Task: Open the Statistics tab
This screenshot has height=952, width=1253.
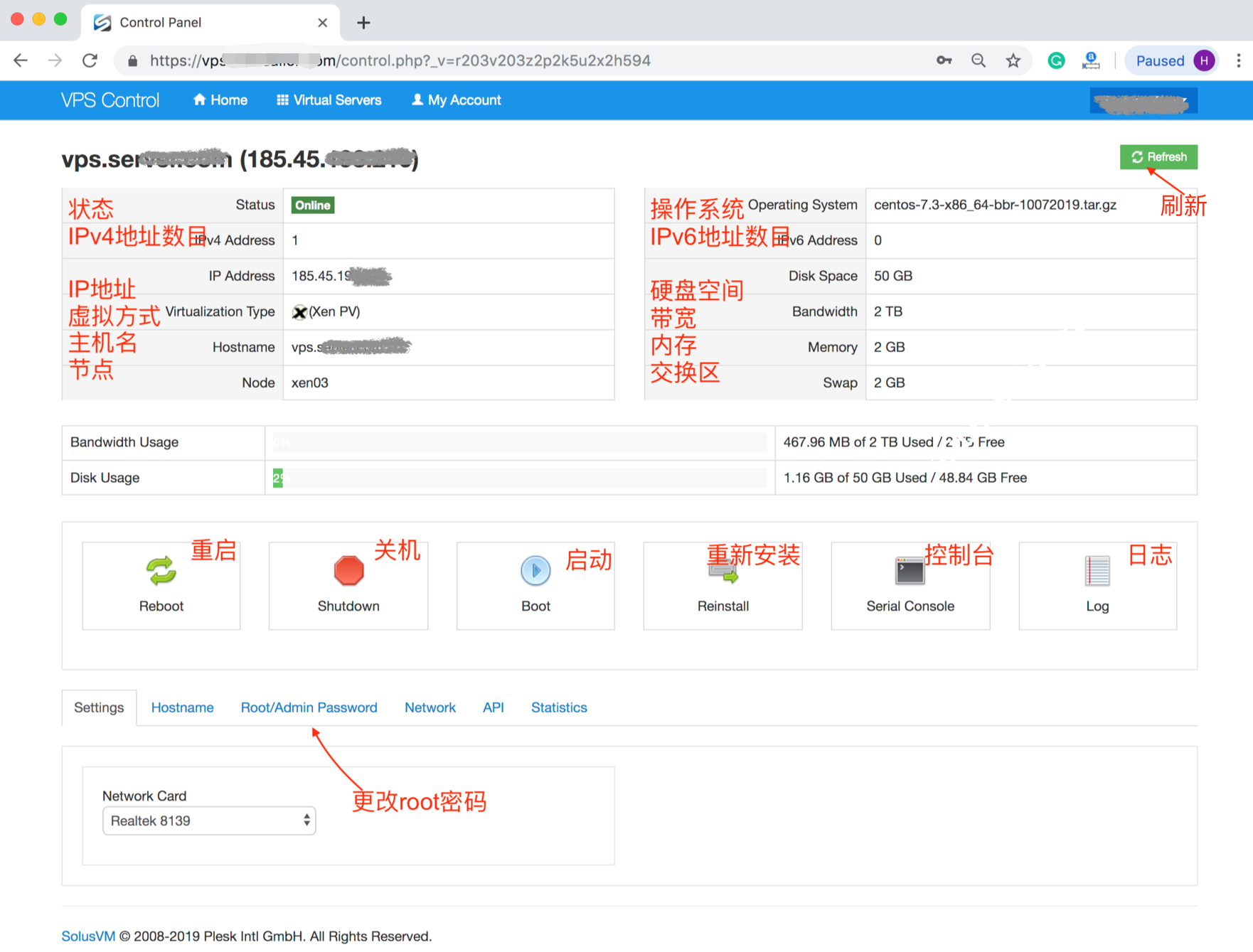Action: (559, 707)
